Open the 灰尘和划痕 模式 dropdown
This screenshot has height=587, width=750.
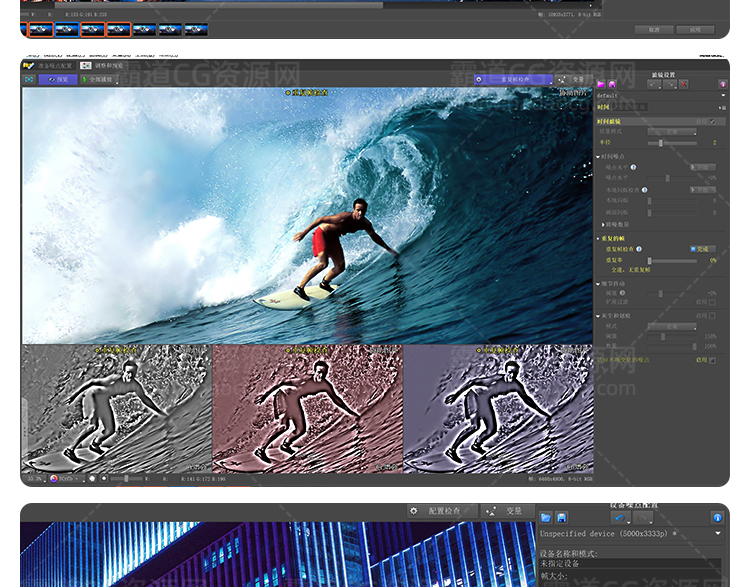coord(672,326)
